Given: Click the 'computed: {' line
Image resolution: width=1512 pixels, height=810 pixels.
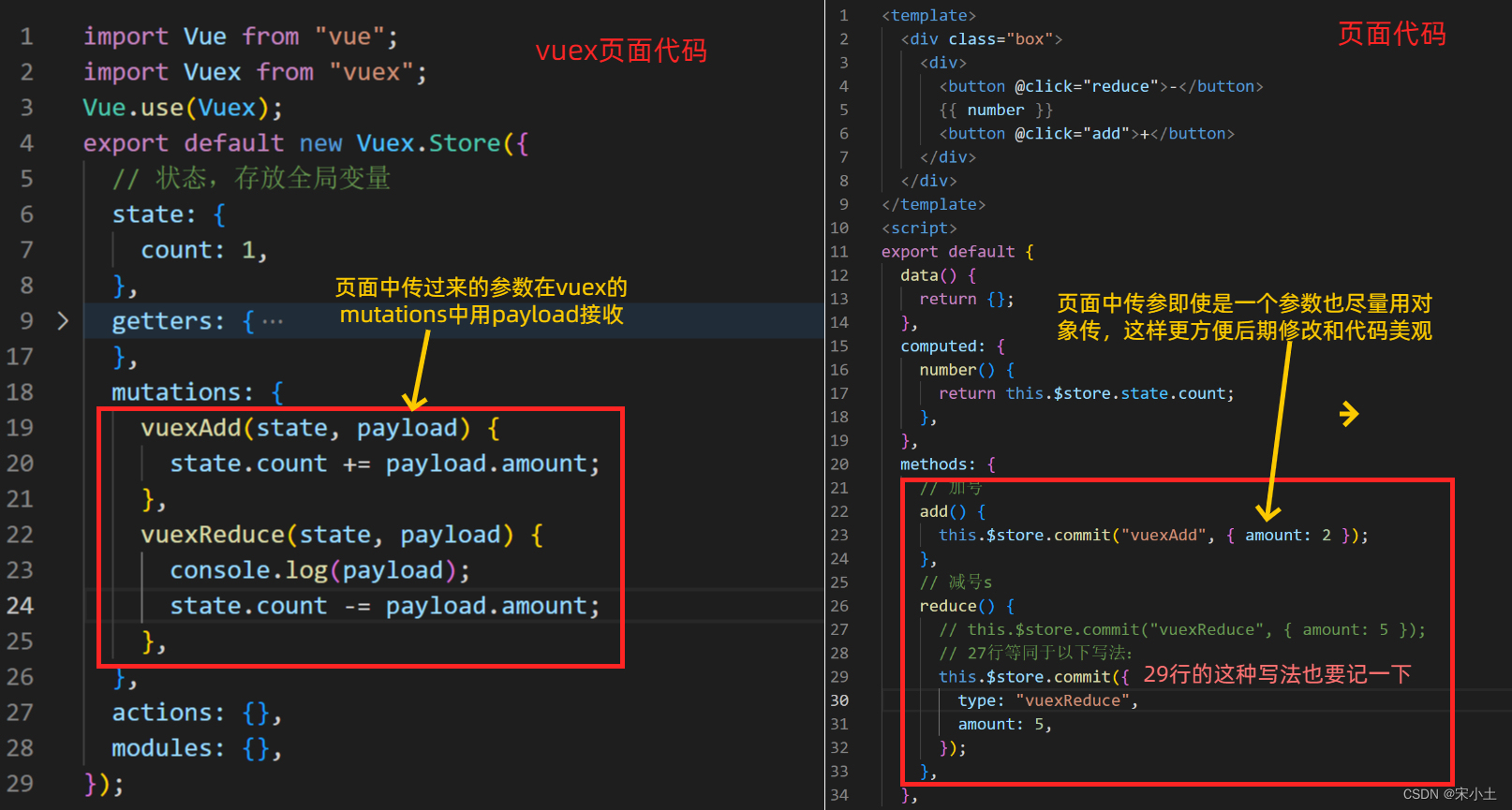Looking at the screenshot, I should pyautogui.click(x=953, y=346).
